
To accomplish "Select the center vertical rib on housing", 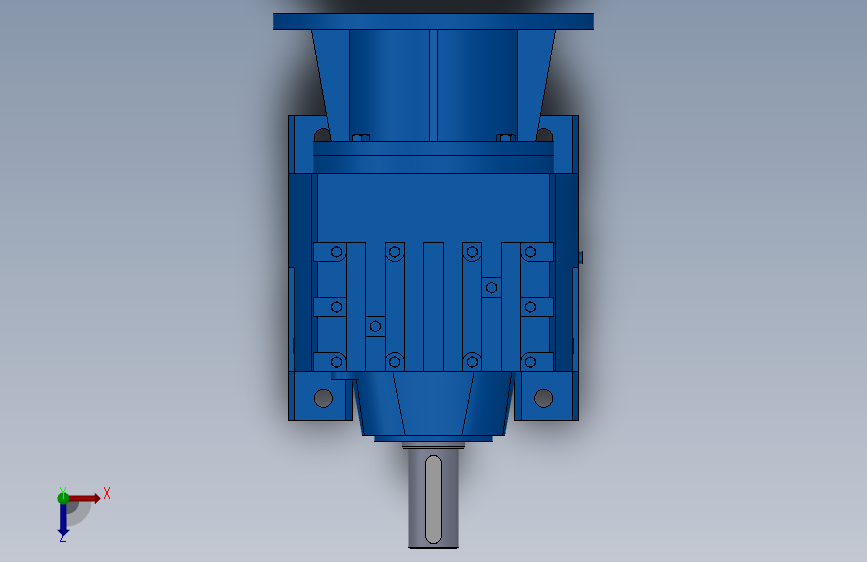I will pyautogui.click(x=434, y=306).
